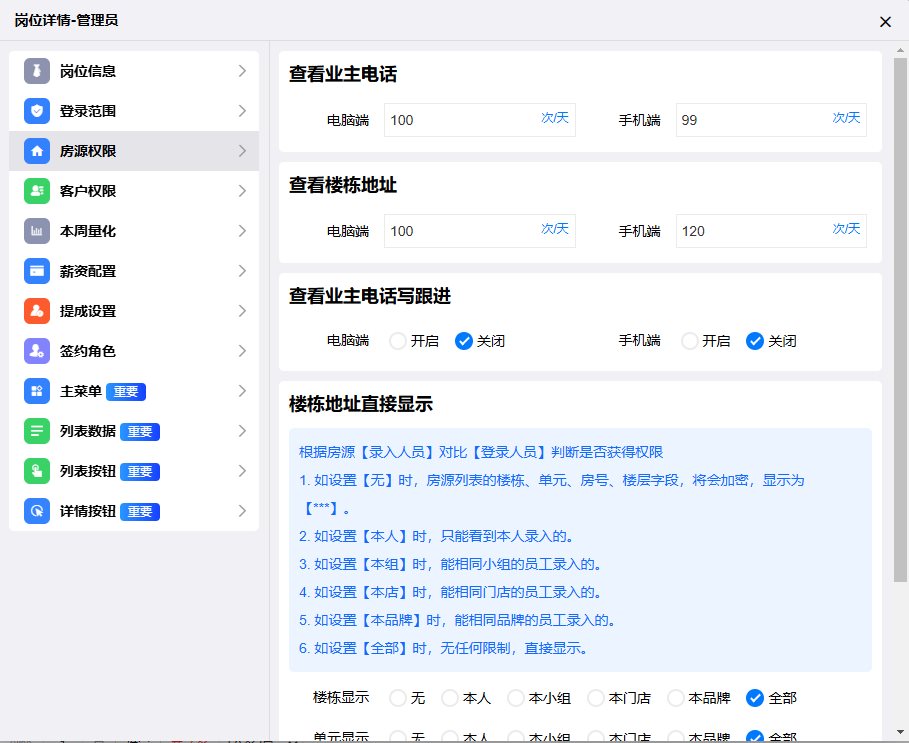Expand the 列表数据 chevron arrow

pyautogui.click(x=242, y=431)
